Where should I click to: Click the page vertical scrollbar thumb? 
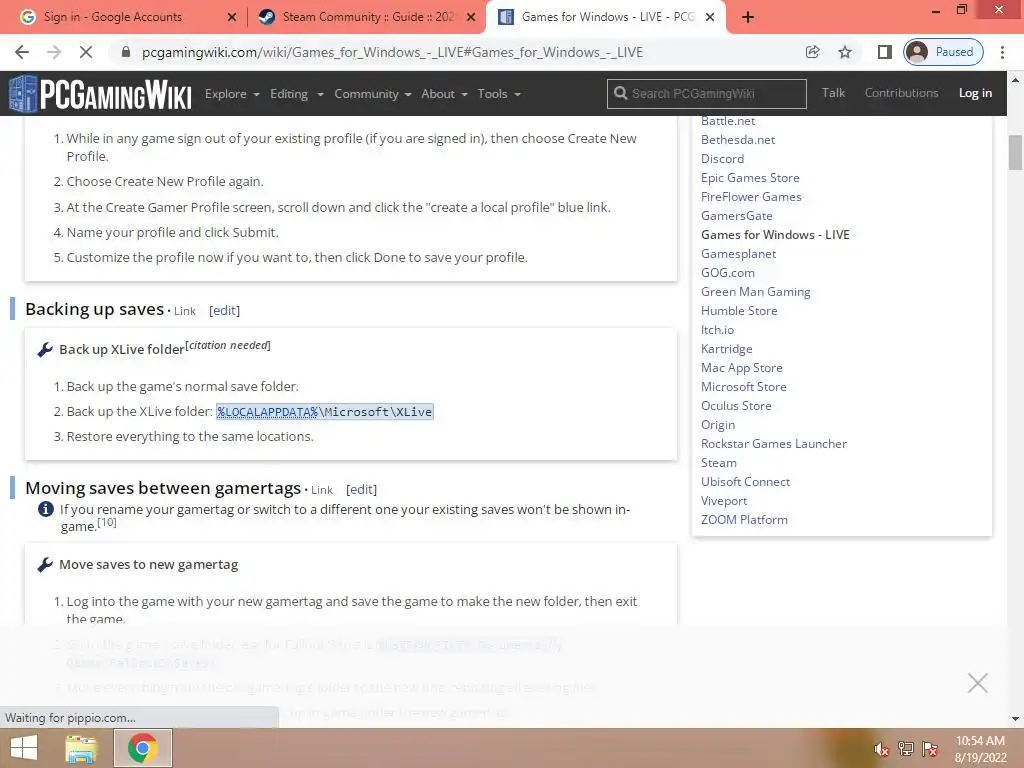1015,152
